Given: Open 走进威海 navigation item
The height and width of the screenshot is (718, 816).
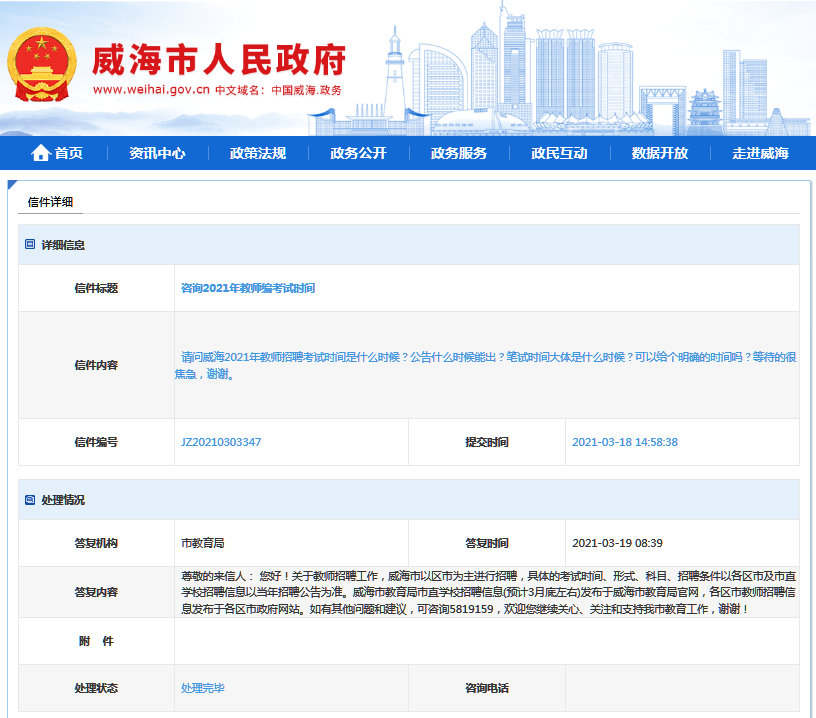Looking at the screenshot, I should (760, 153).
